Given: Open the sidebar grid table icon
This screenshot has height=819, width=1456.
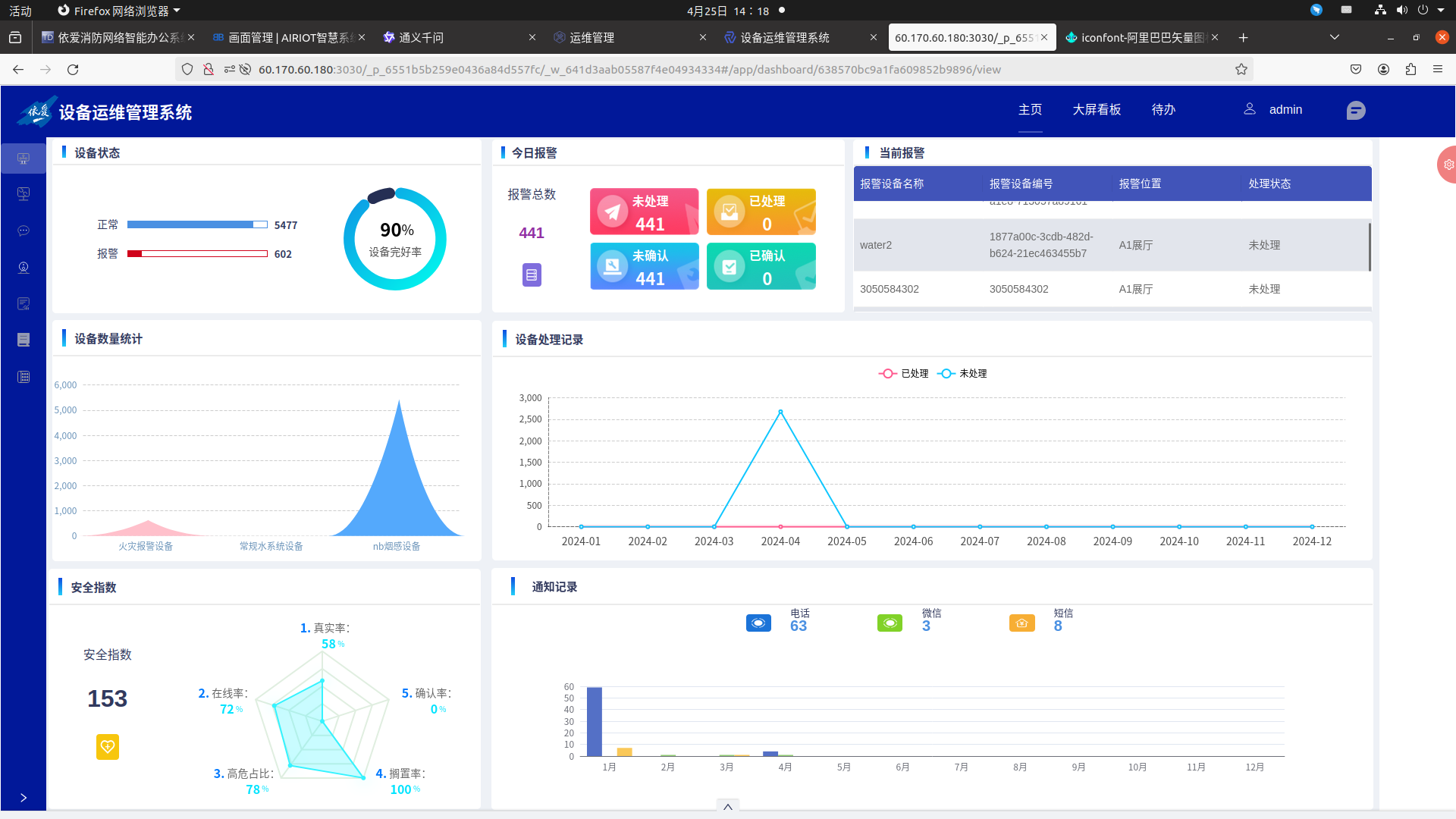Looking at the screenshot, I should [24, 377].
